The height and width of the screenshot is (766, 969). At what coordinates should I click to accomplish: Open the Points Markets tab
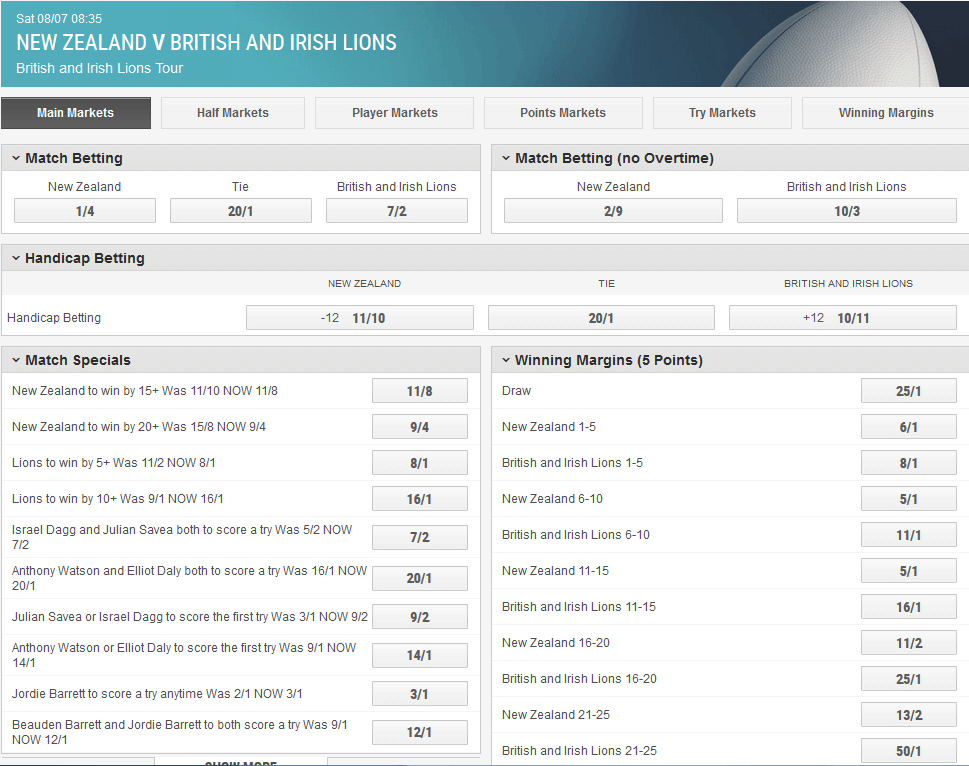point(563,113)
